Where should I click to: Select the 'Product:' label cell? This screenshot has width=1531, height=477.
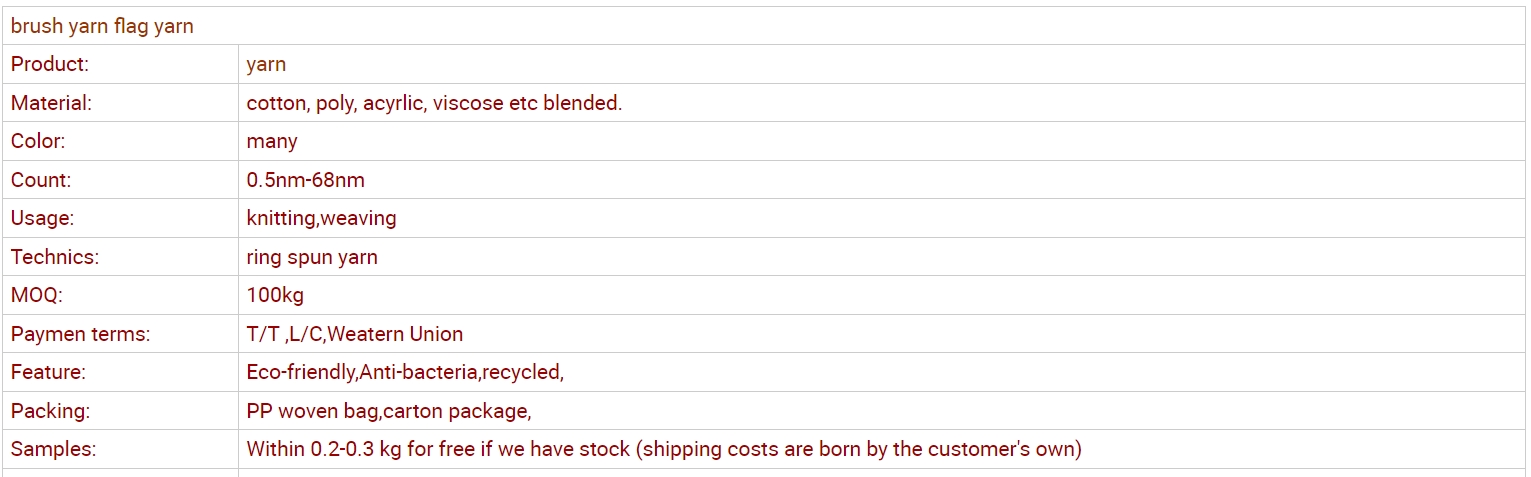50,65
